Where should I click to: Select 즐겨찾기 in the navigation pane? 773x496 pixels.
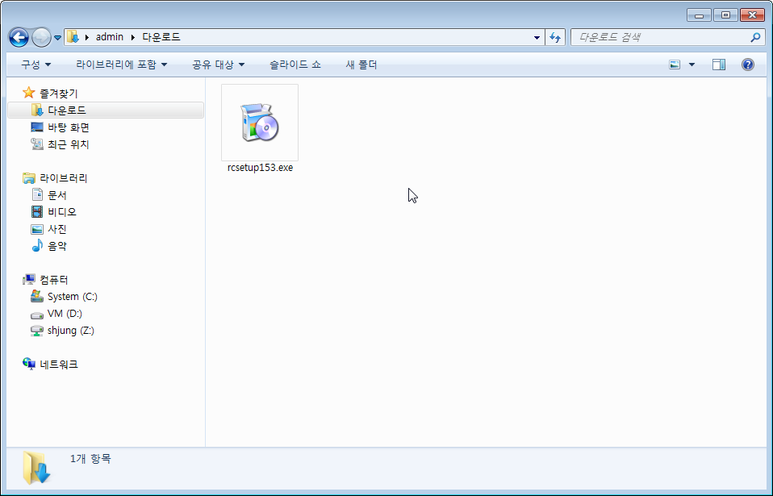(59, 93)
